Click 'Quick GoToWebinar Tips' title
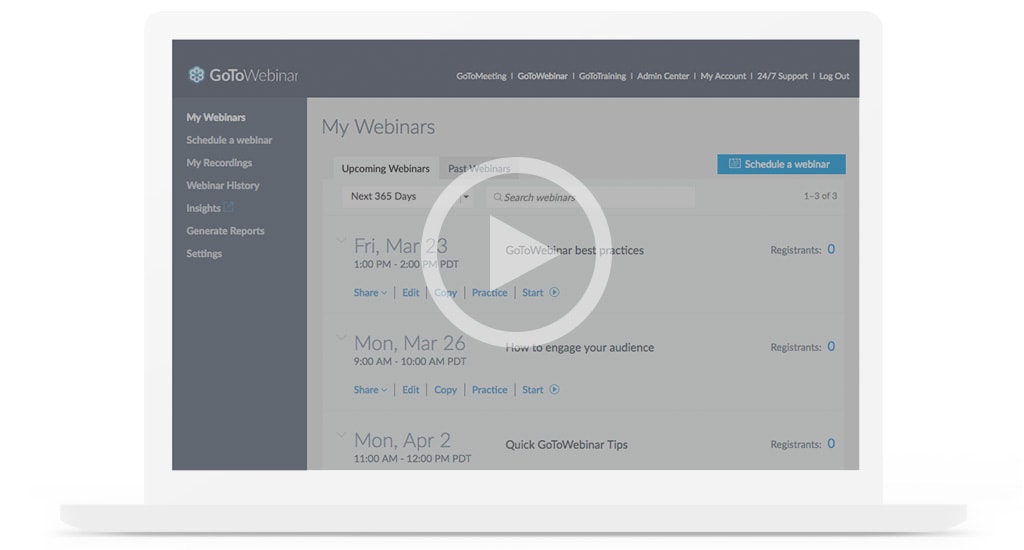This screenshot has width=1024, height=550. click(566, 445)
